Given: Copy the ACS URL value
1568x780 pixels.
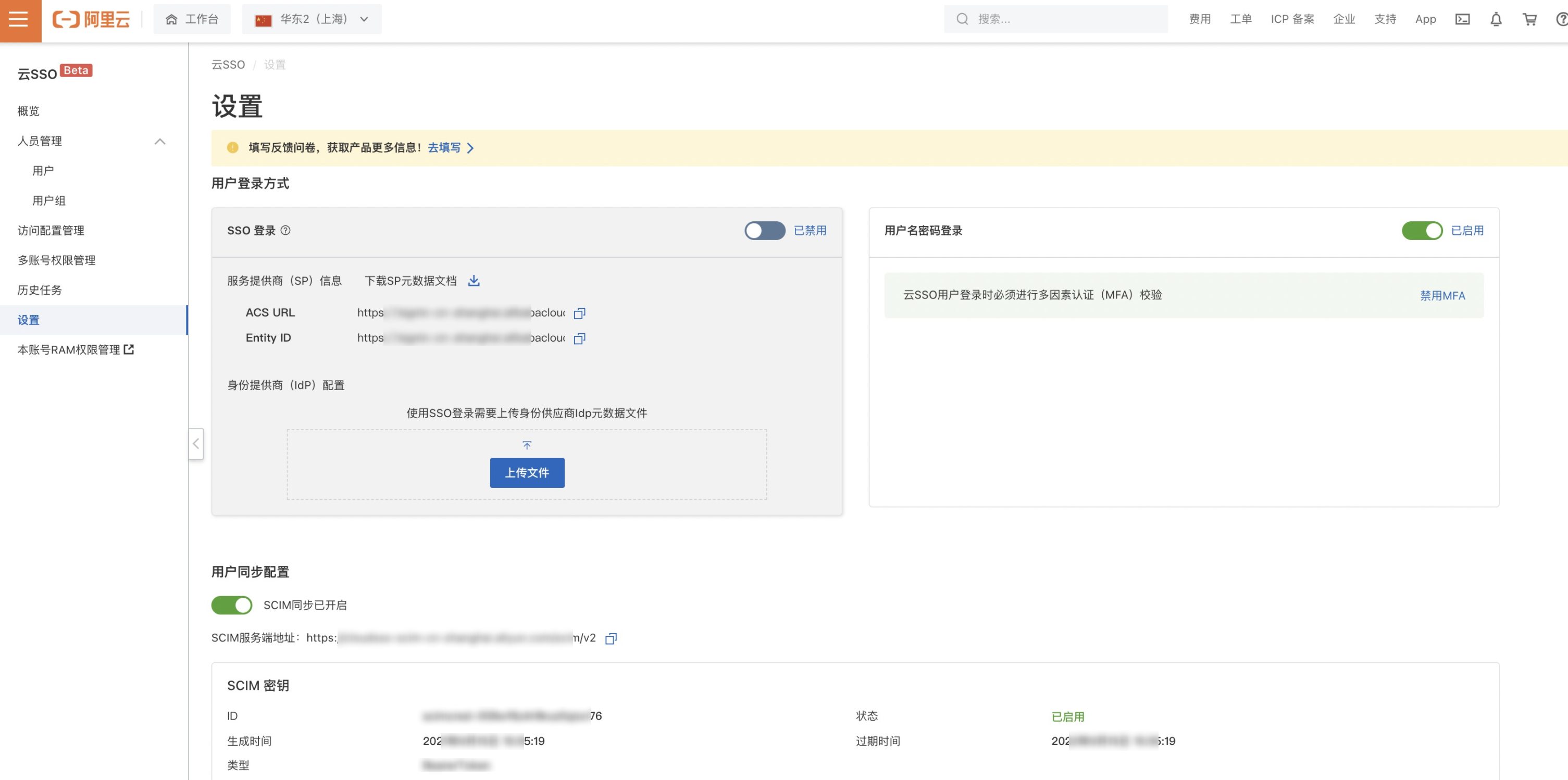Looking at the screenshot, I should tap(579, 313).
